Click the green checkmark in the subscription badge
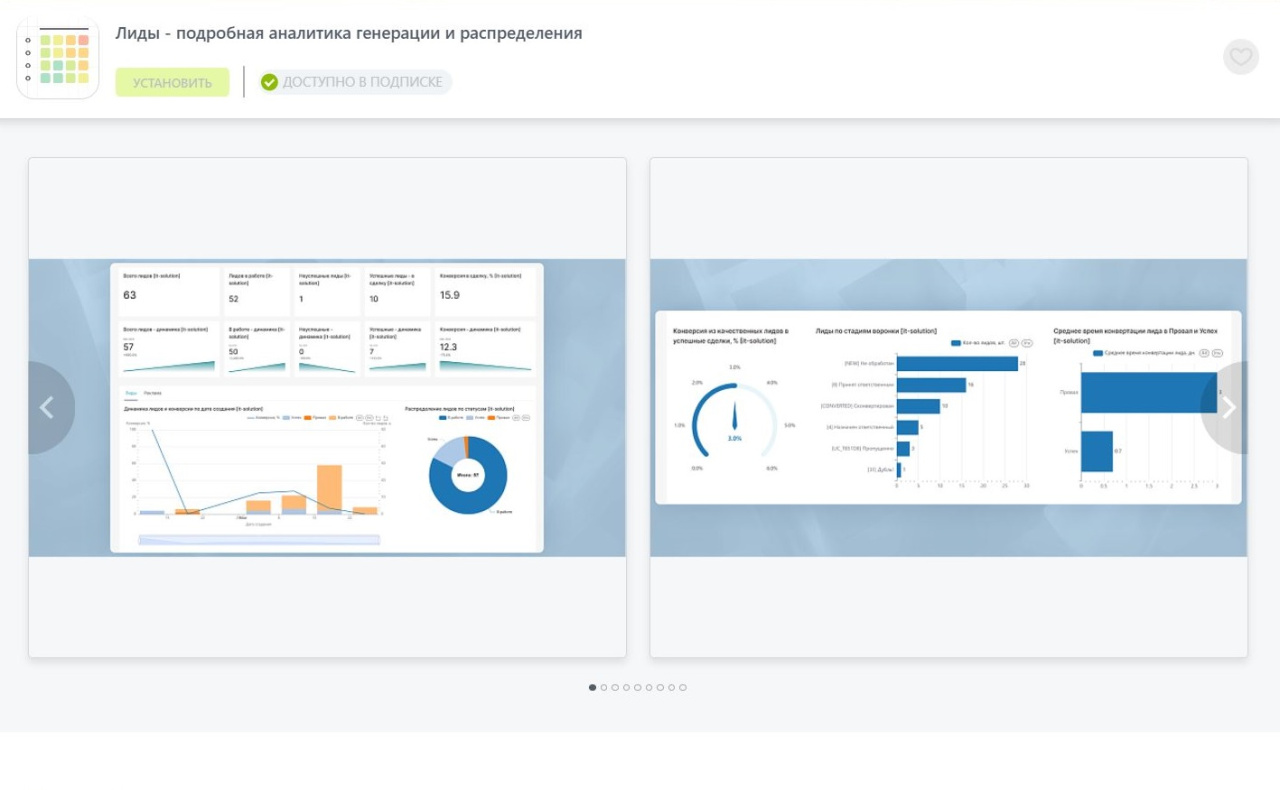 [269, 82]
